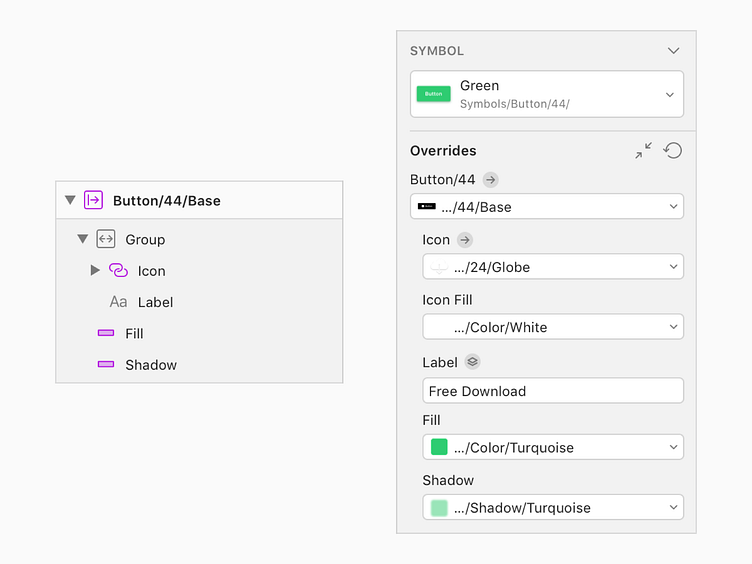Click the Shadow/Turquoise color swatch

[439, 507]
